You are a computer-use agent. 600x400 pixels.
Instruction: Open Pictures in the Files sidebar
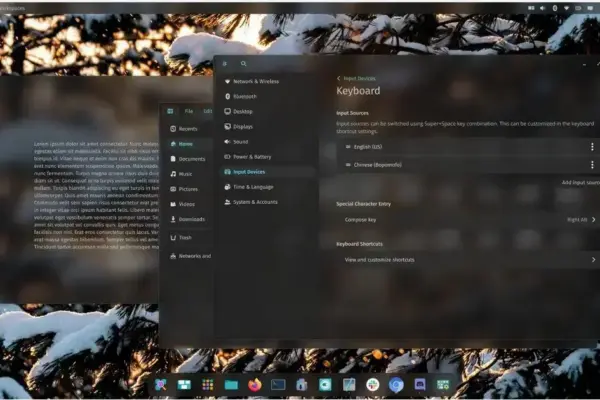click(189, 189)
